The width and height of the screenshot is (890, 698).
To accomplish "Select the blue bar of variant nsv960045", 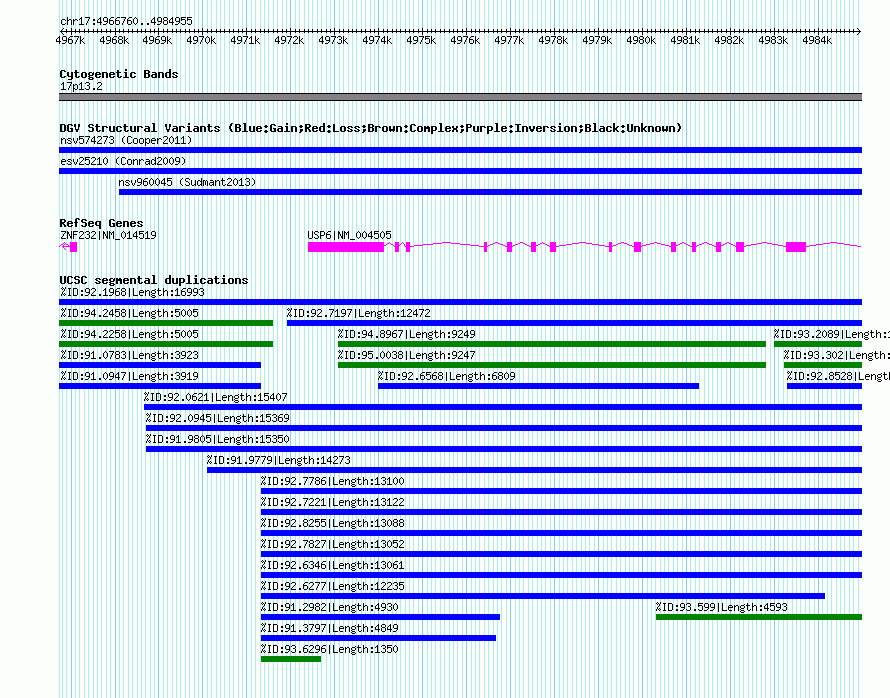I will 490,192.
